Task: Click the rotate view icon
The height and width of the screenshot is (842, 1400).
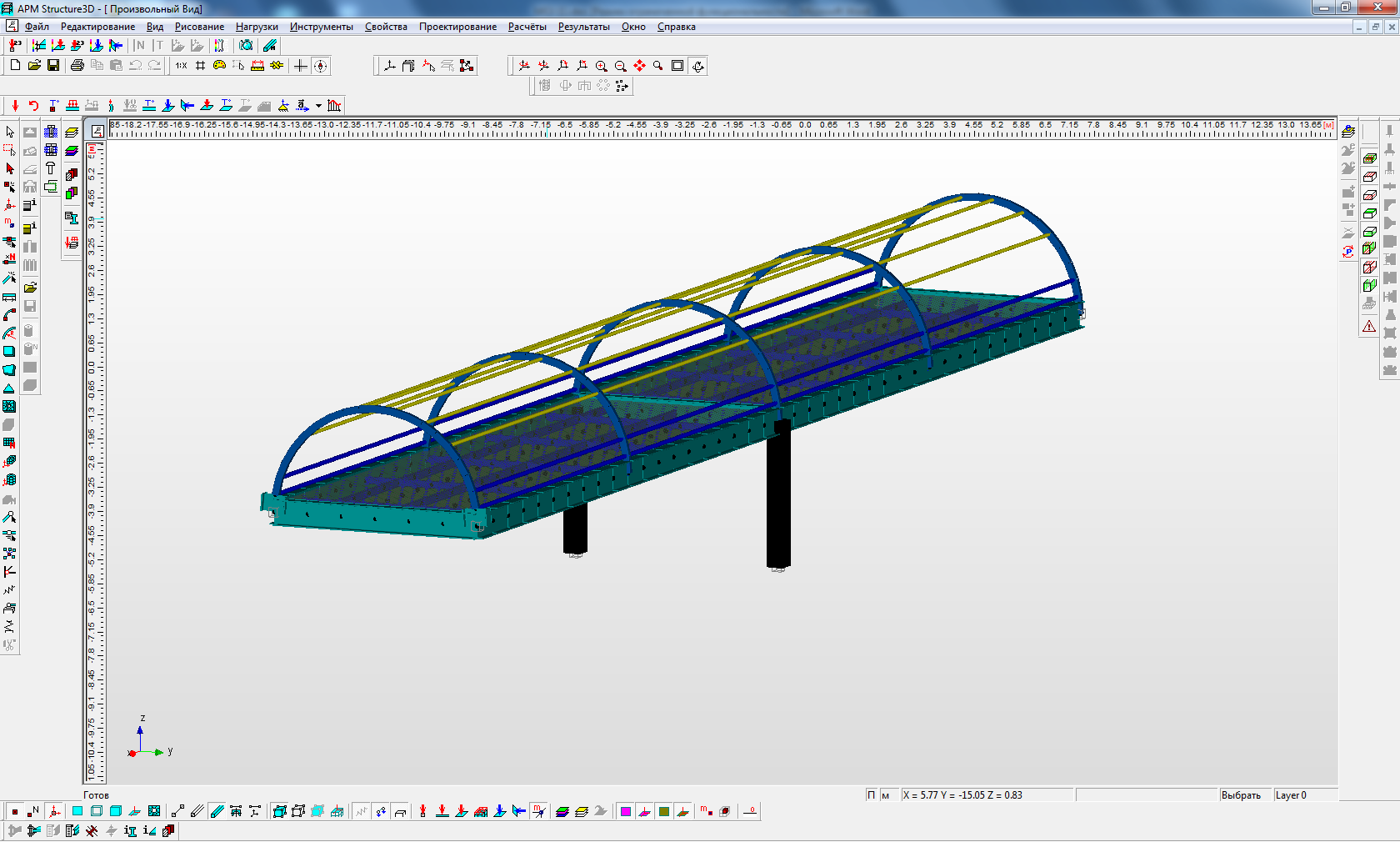Action: tap(698, 66)
